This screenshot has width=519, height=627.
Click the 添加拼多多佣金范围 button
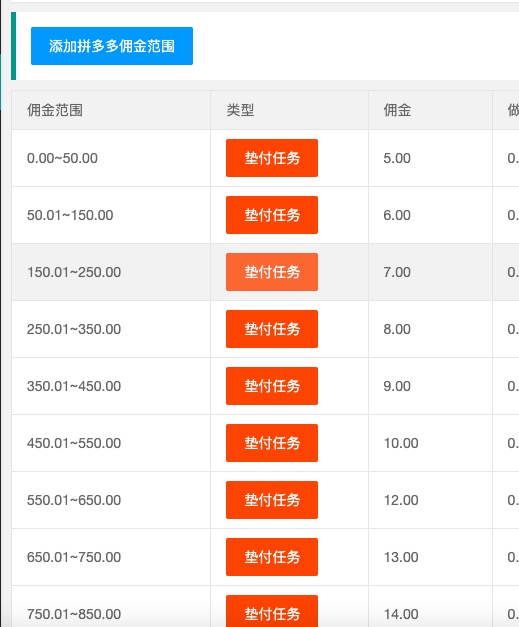(112, 46)
